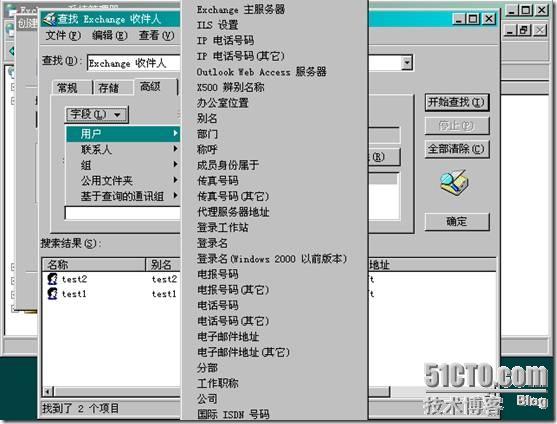Select the test2 user icon

[53, 279]
